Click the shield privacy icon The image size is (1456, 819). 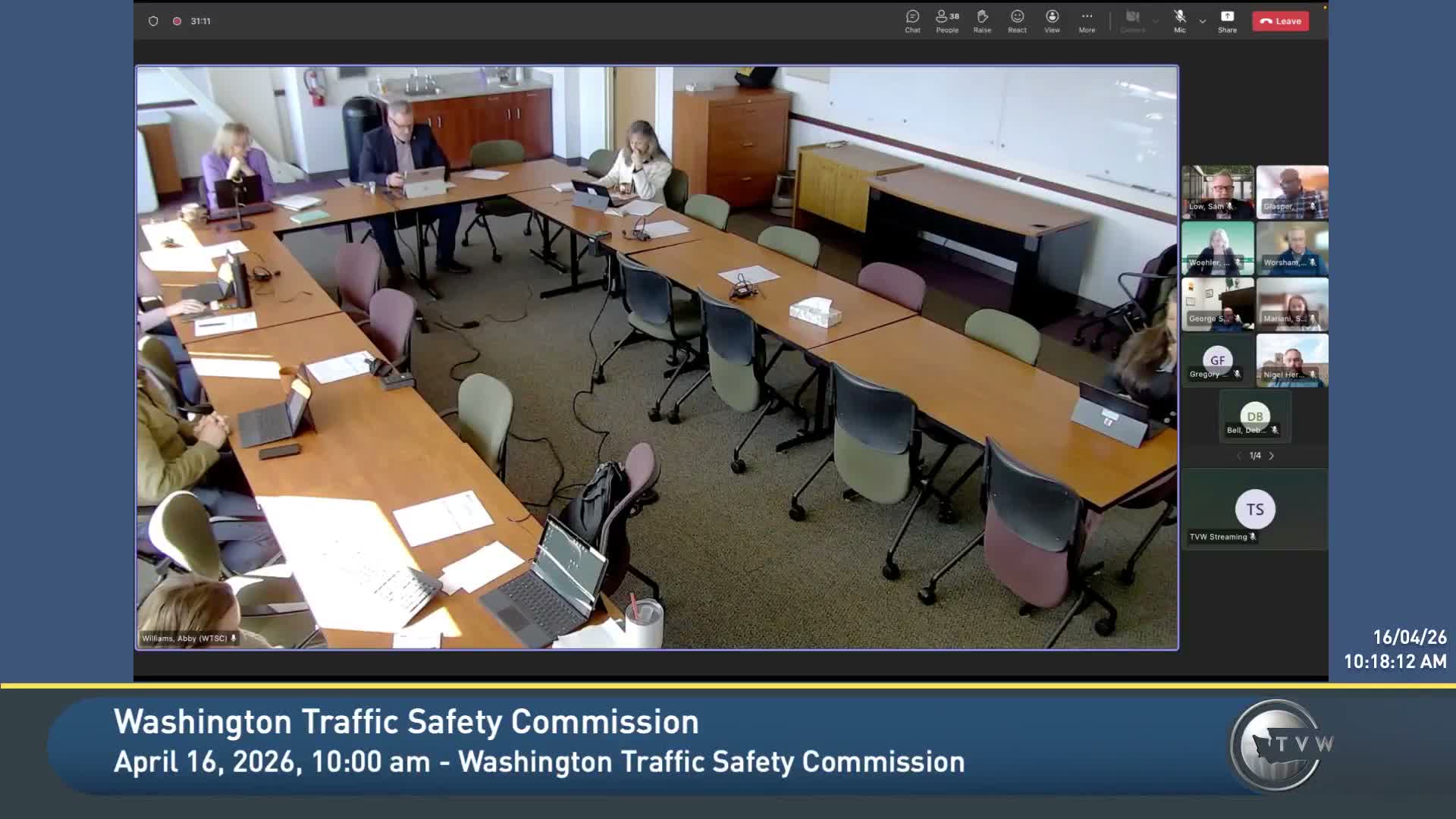(x=153, y=21)
